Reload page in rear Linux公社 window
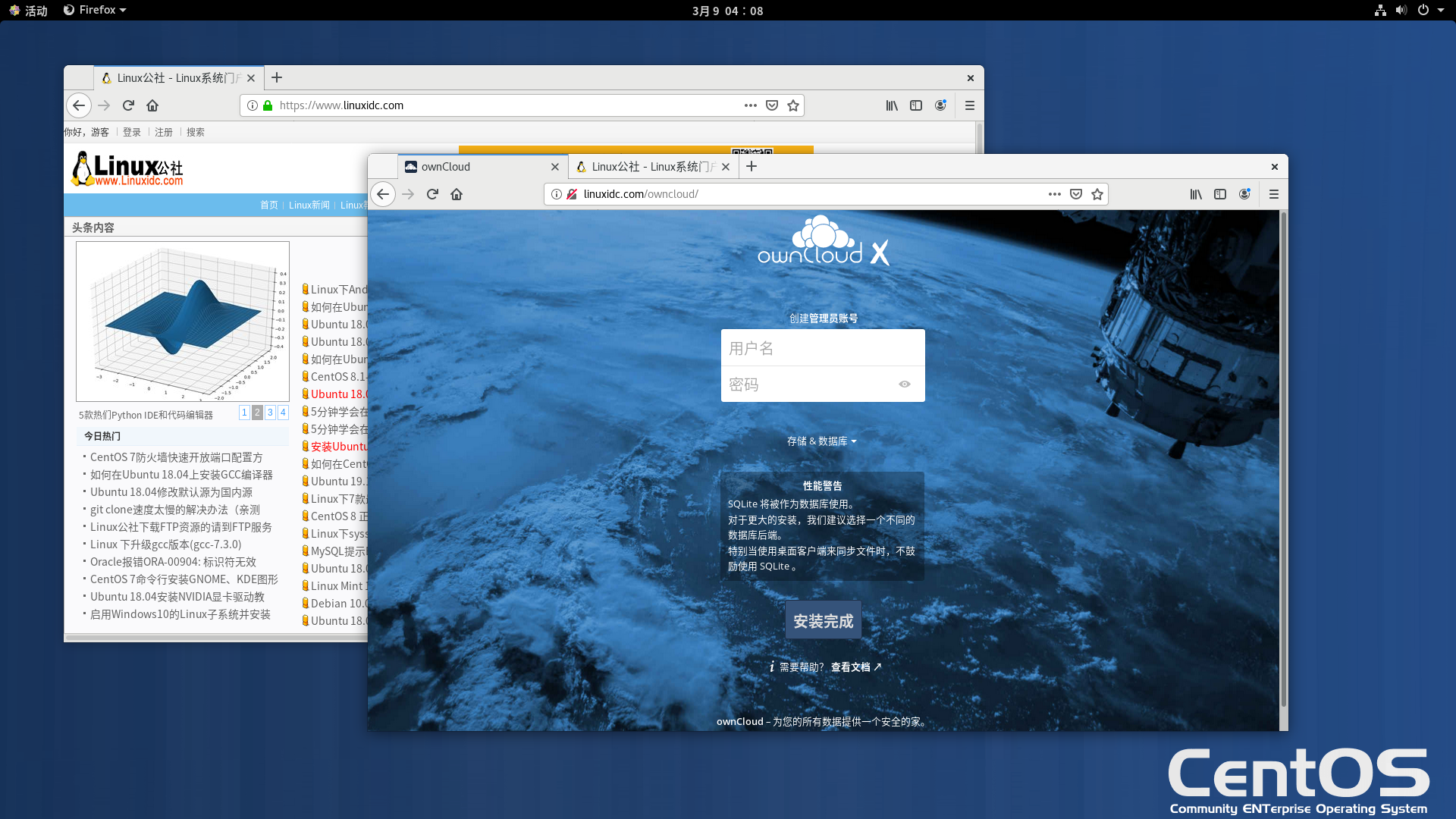Screen dimensions: 1456x819 click(x=128, y=105)
